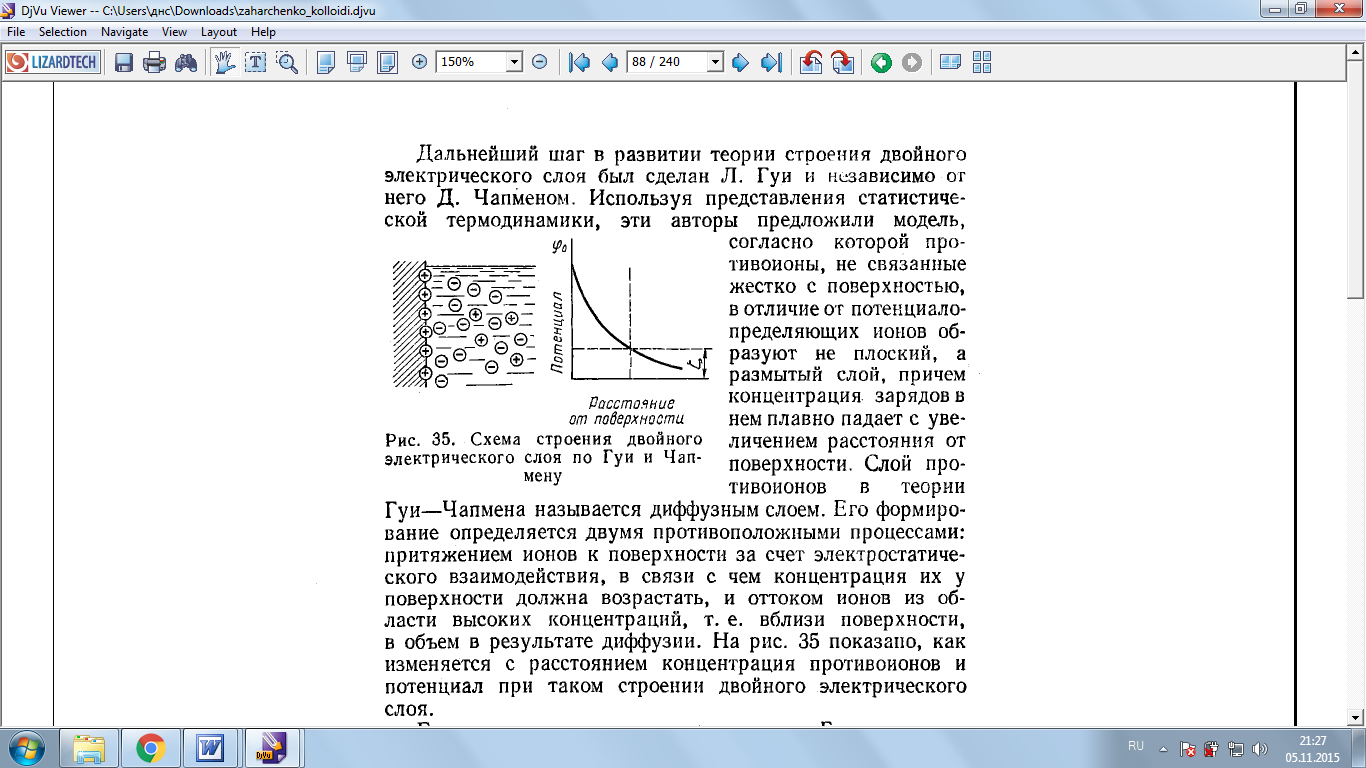Click the zoom in plus button
This screenshot has height=768, width=1366.
coord(419,62)
